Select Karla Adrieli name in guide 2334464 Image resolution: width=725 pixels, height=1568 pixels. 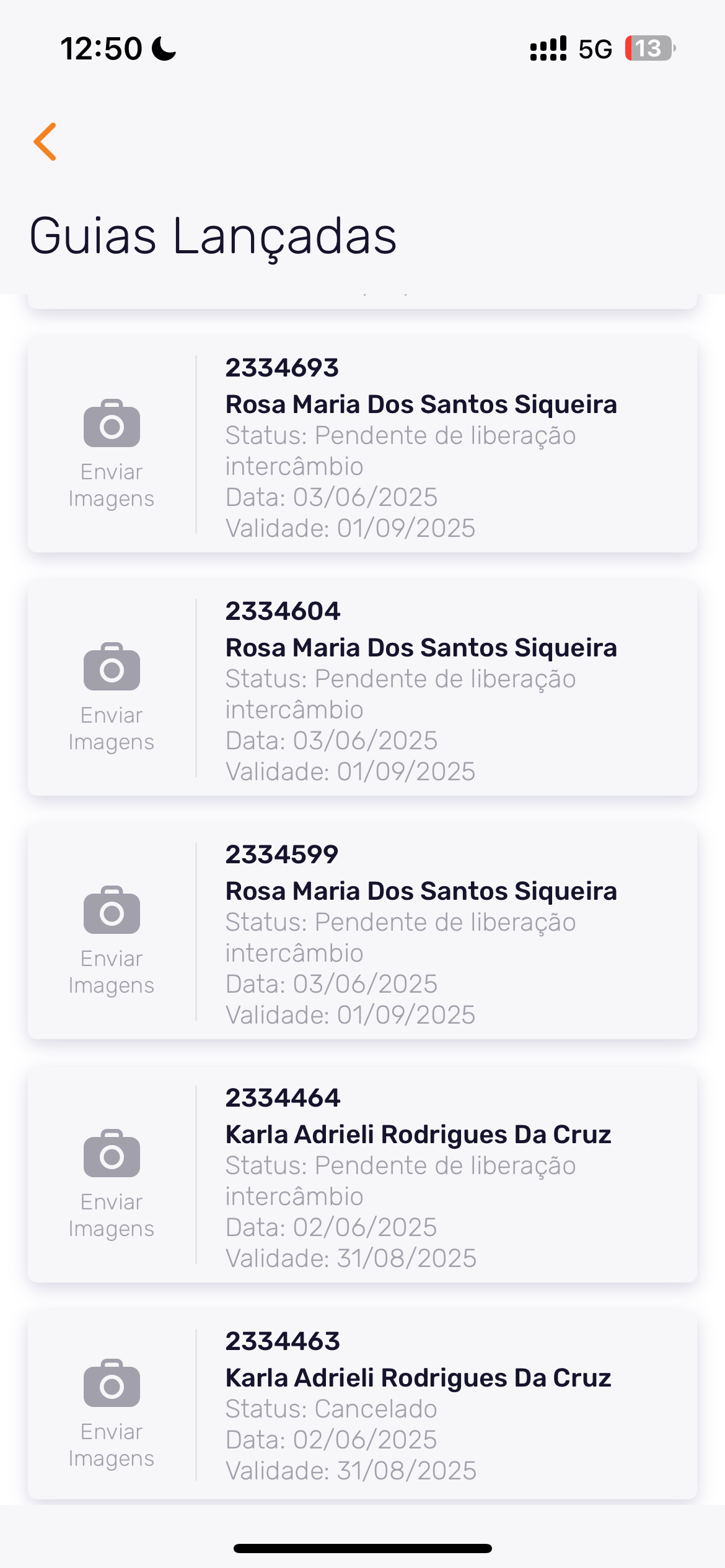418,1135
